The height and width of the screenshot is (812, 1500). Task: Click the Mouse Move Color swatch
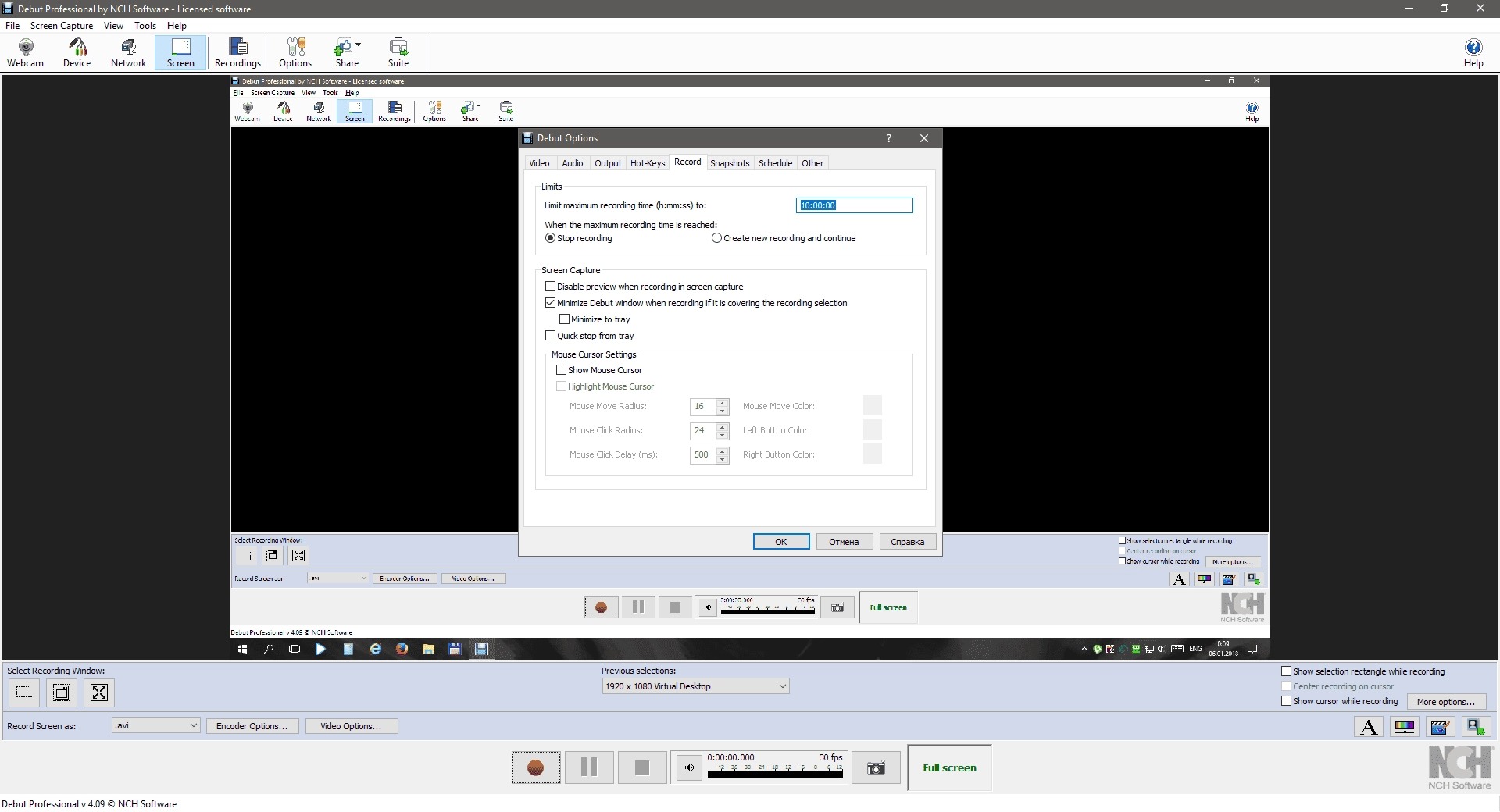tap(873, 406)
